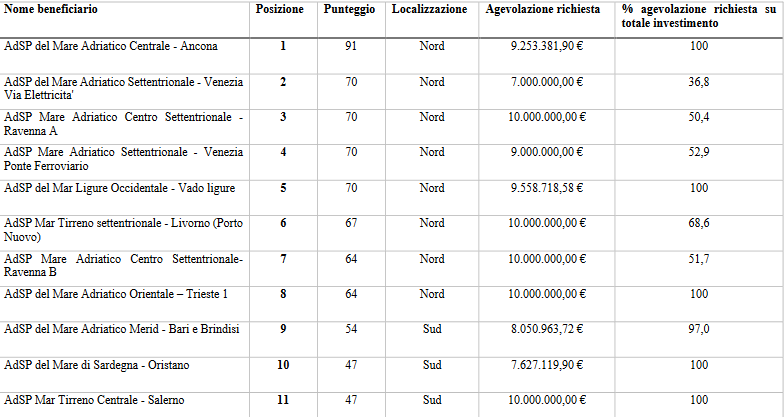
Task: Select the 'Agevolazione richiesta' header cell
Action: click(x=543, y=9)
